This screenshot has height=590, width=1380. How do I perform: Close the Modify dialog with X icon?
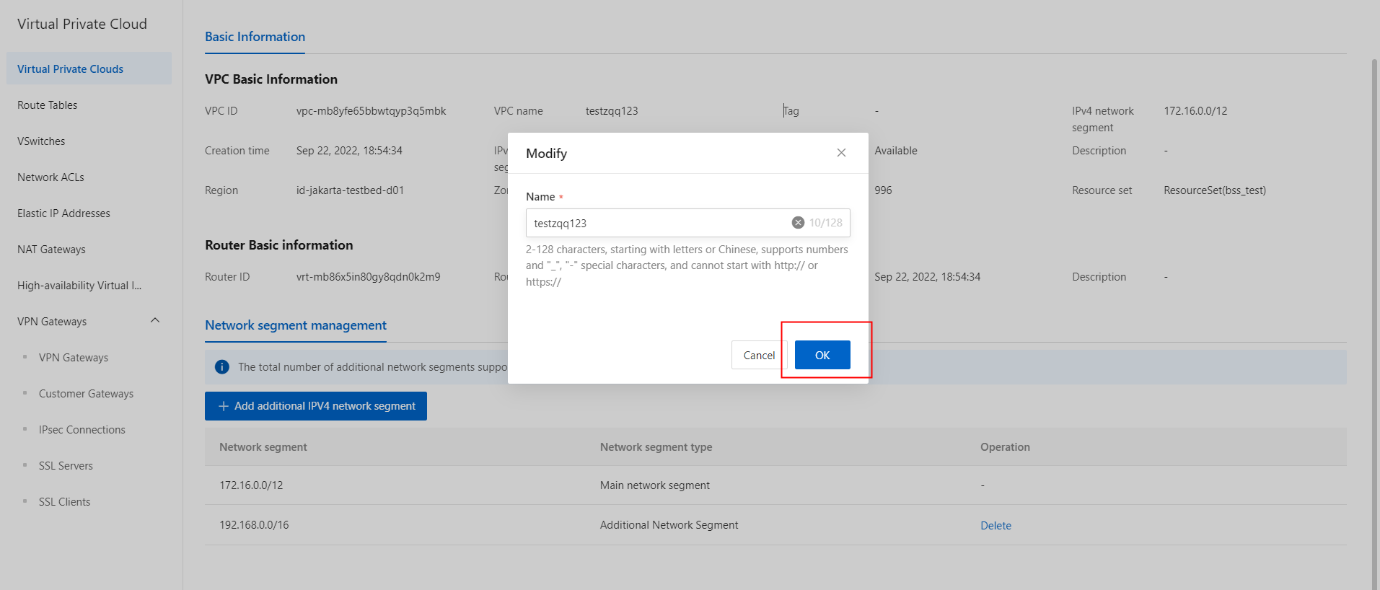pos(841,153)
